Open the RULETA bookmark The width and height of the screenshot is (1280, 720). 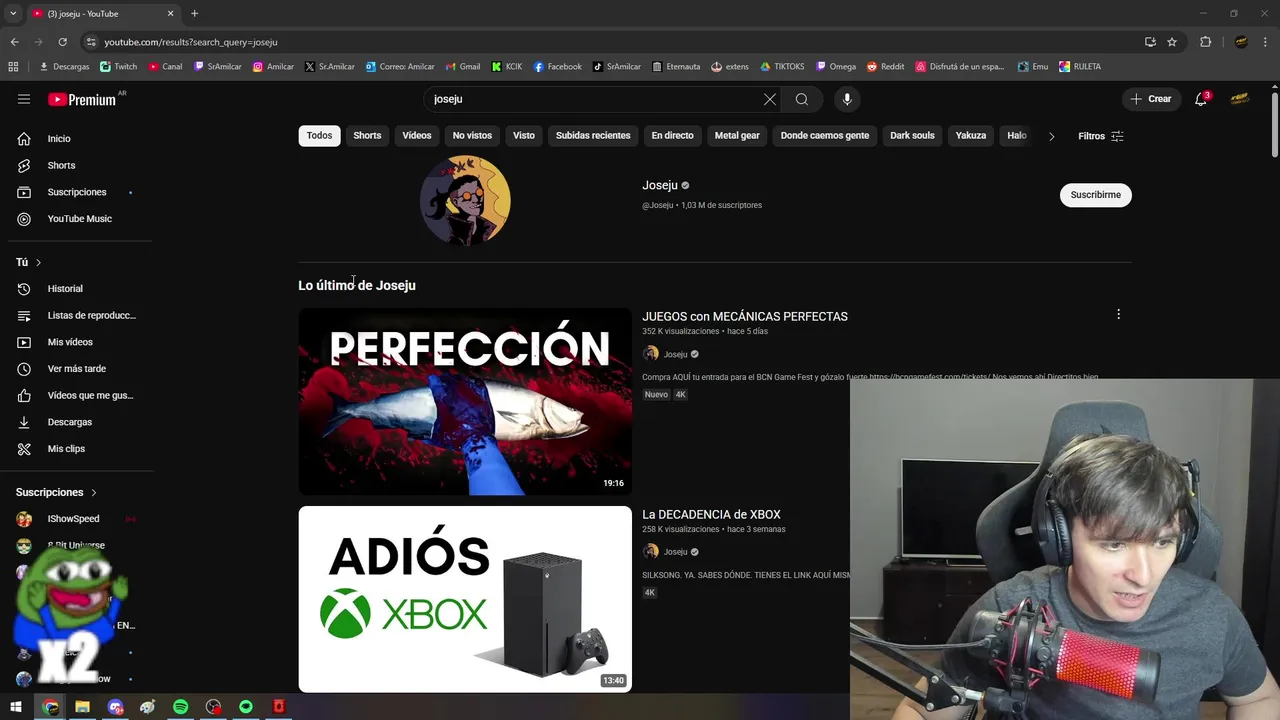1079,67
